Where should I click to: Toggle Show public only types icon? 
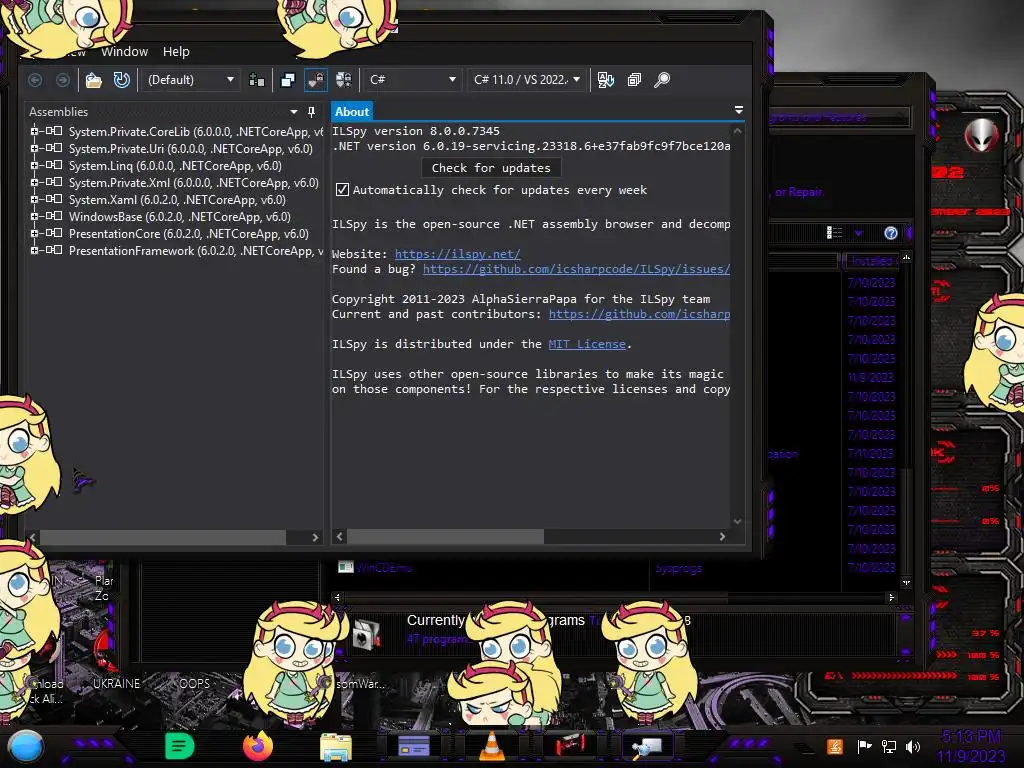pos(287,80)
